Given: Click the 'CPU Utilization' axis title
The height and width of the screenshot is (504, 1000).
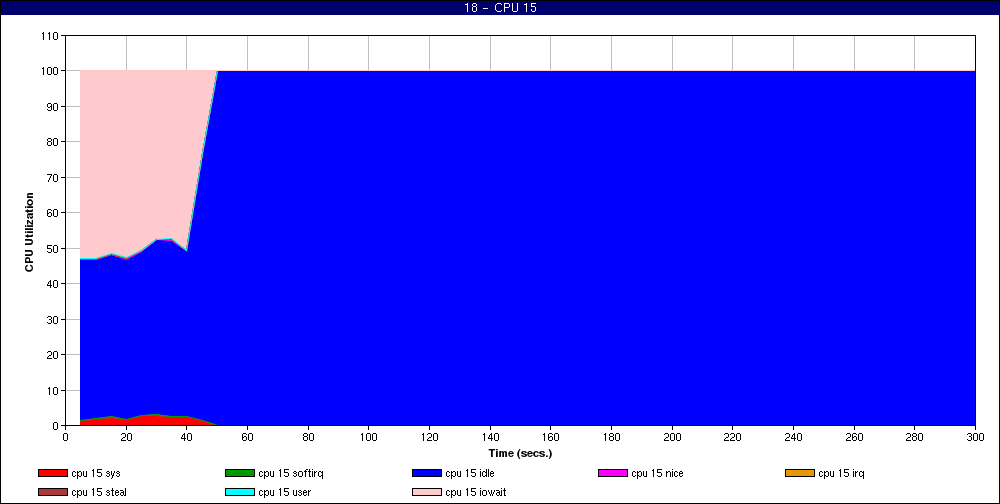Looking at the screenshot, I should [x=29, y=232].
